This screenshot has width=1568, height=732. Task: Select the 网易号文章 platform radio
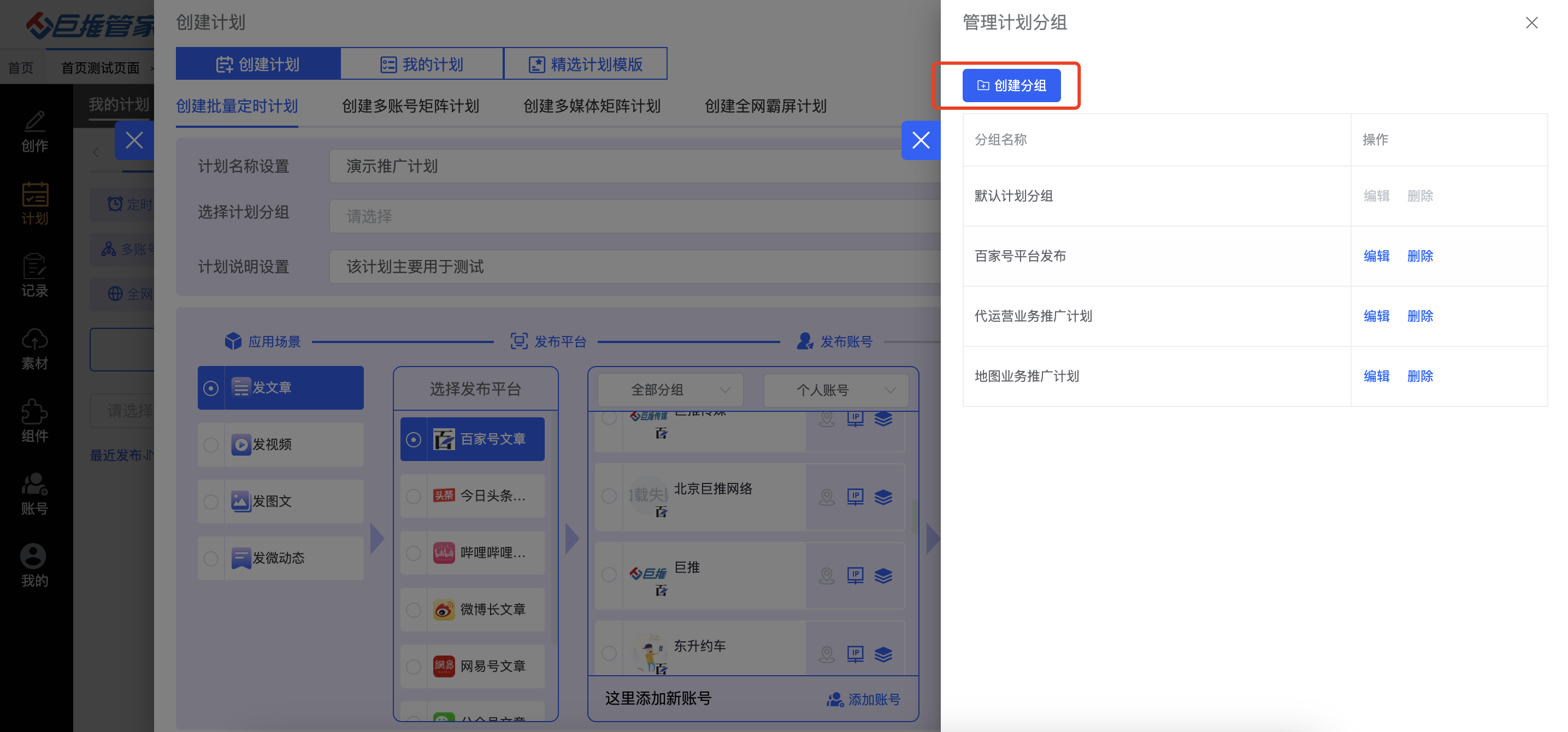click(413, 666)
